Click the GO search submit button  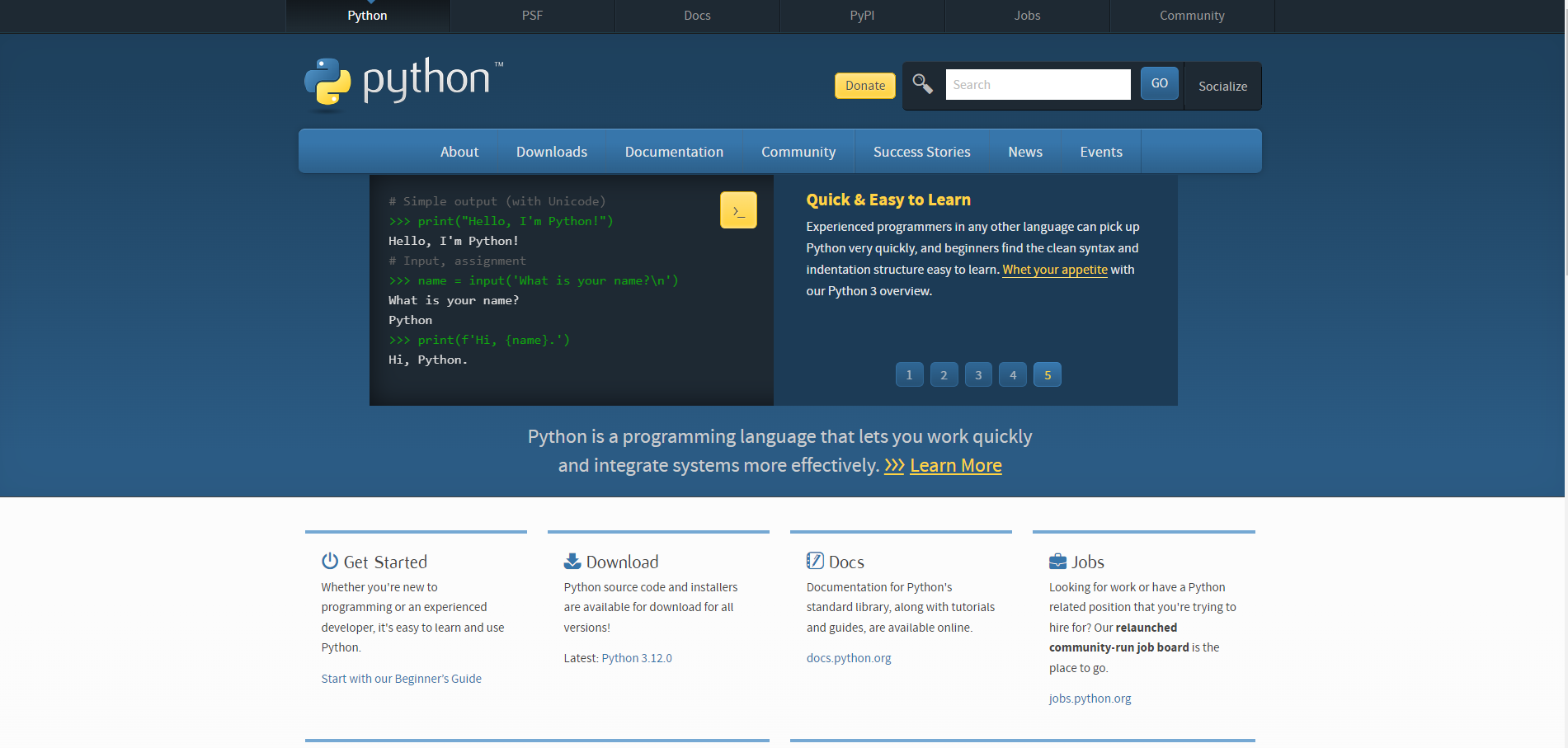1159,83
